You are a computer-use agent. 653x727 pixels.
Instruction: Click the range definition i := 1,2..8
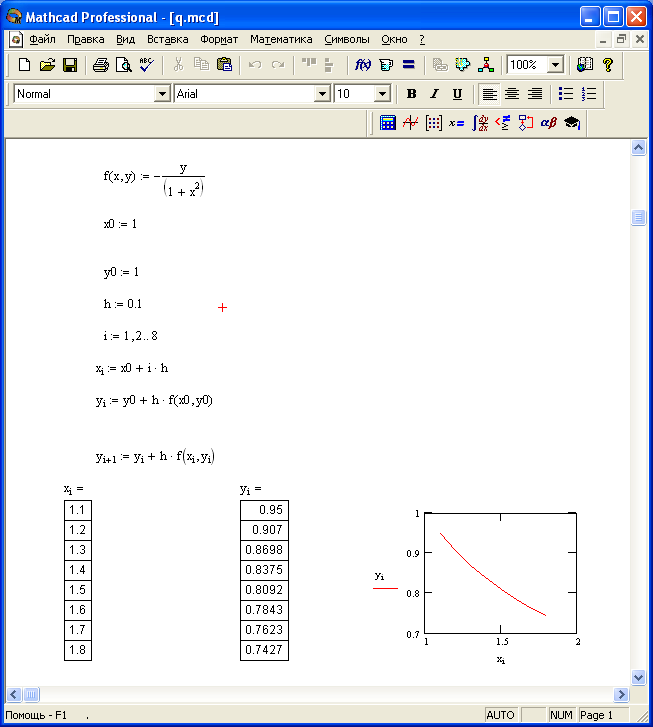click(130, 336)
